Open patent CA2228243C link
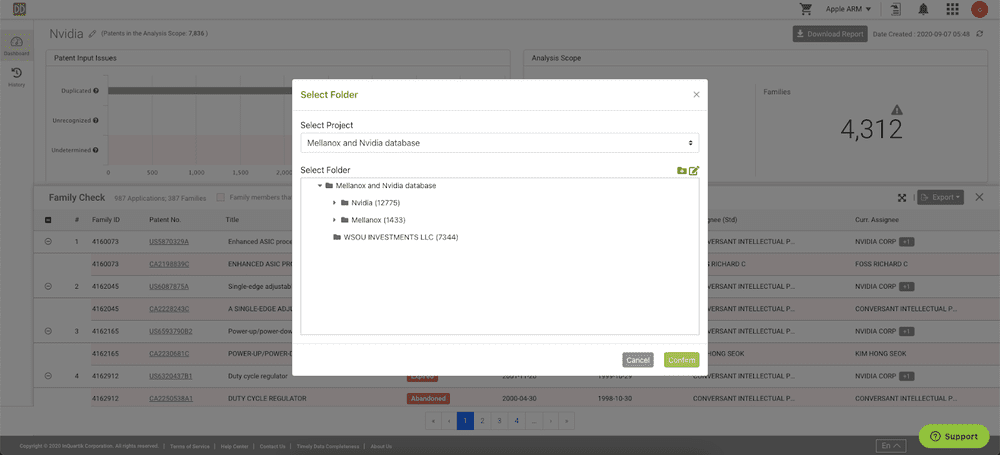 pos(169,309)
